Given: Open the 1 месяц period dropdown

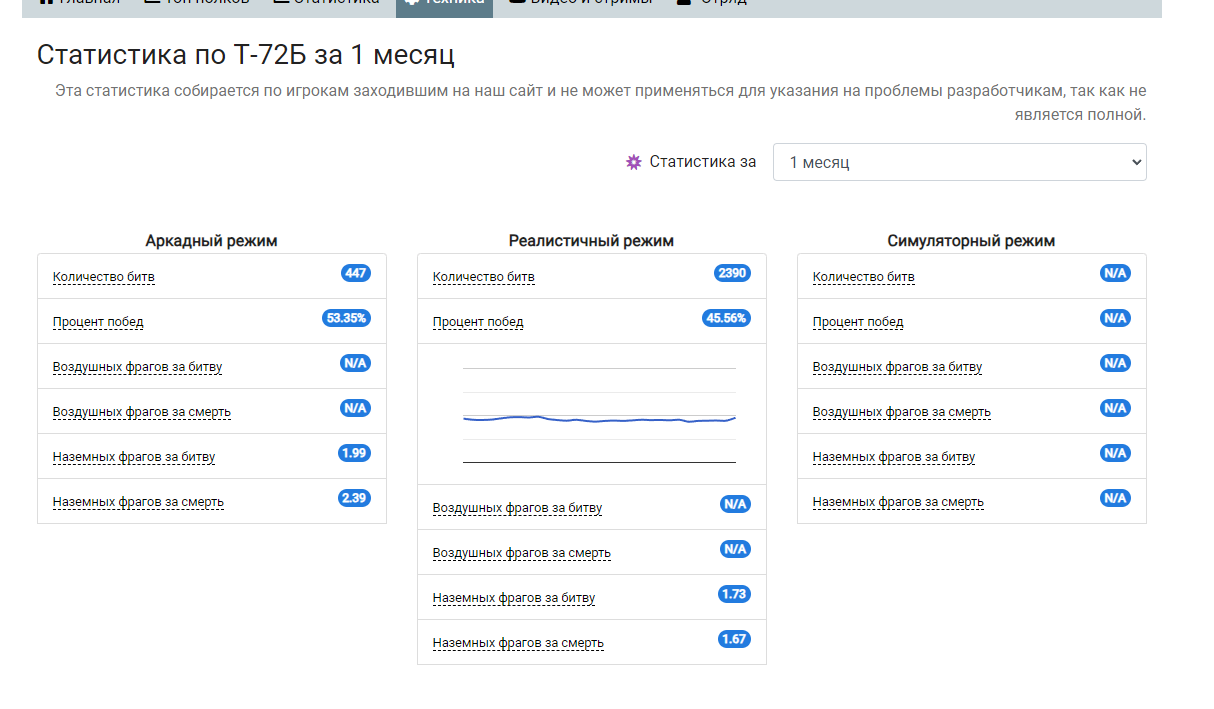Looking at the screenshot, I should pyautogui.click(x=959, y=162).
